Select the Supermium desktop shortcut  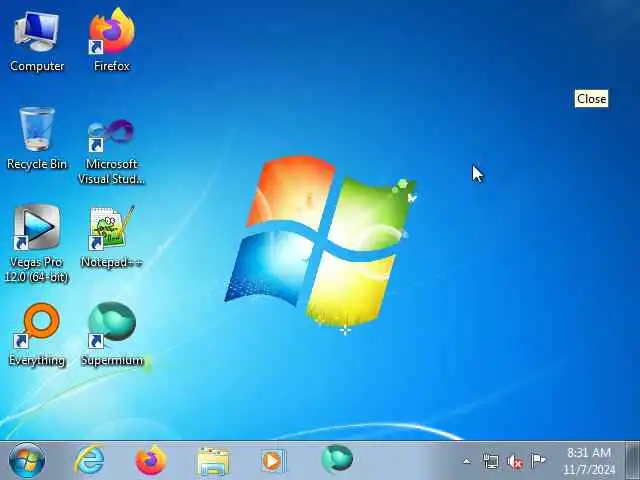(112, 335)
